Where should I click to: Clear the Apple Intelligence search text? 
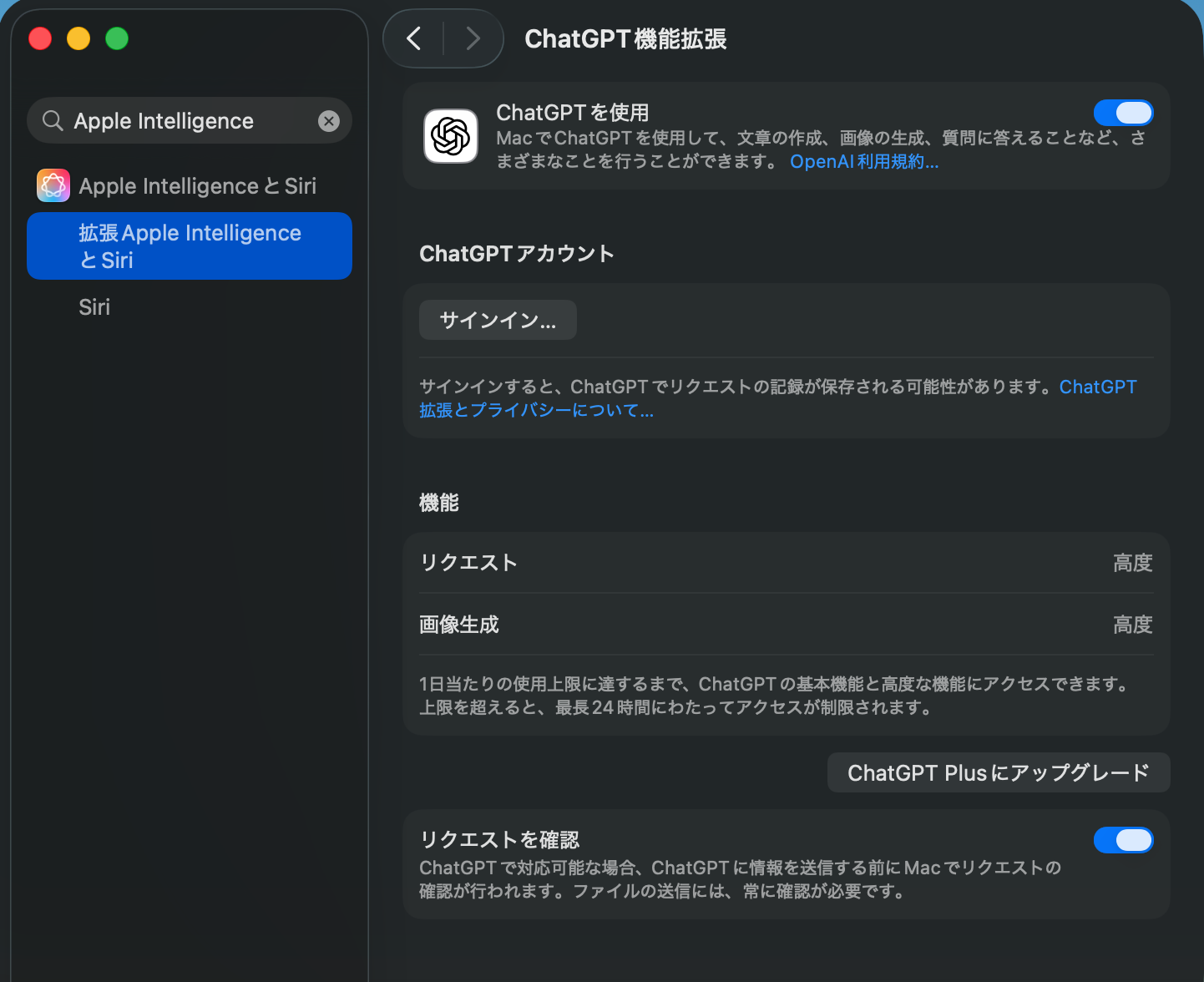(x=329, y=121)
